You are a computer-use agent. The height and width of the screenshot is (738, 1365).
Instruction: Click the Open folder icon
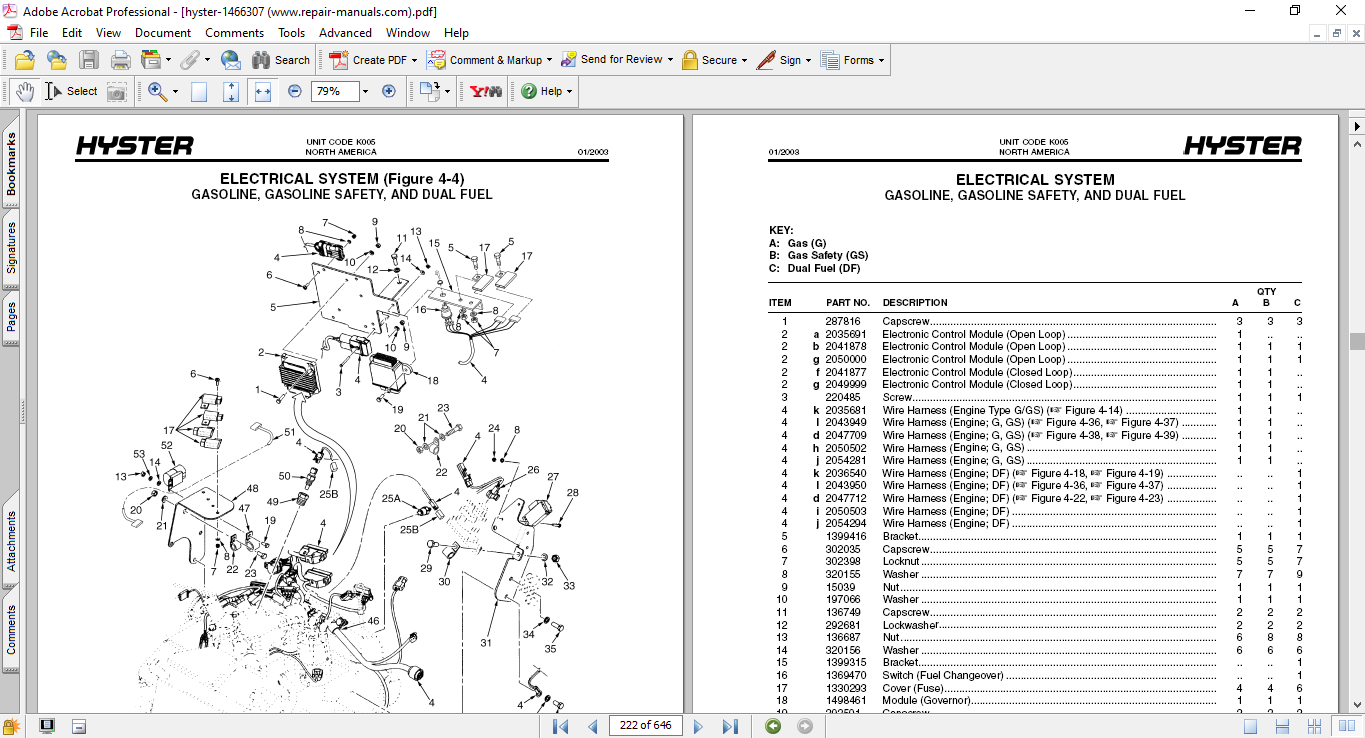(25, 60)
